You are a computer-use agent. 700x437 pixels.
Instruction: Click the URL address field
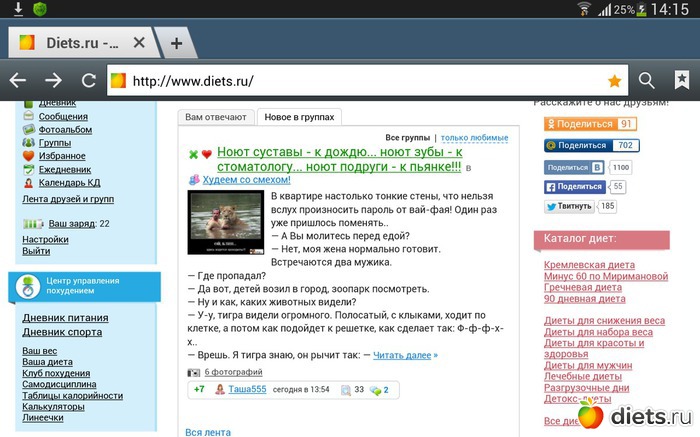pyautogui.click(x=360, y=81)
